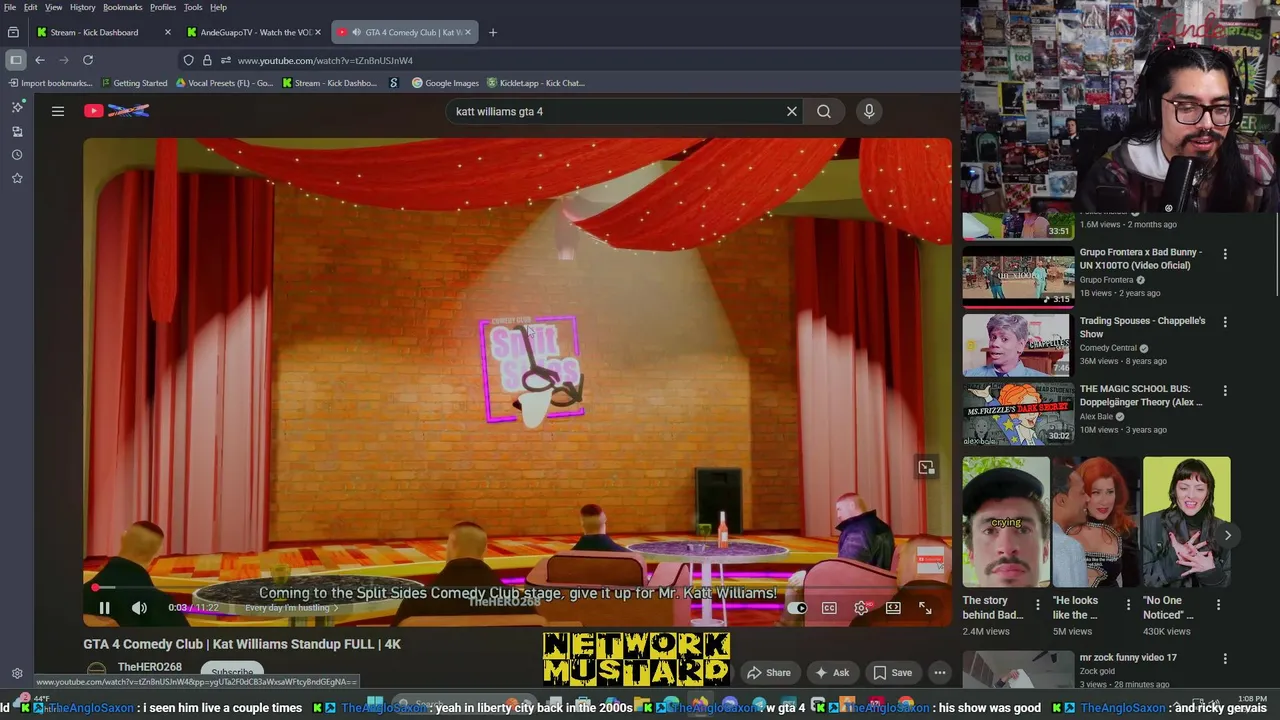Image resolution: width=1280 pixels, height=720 pixels.
Task: Open sidebar bookmarks star icon
Action: [17, 178]
